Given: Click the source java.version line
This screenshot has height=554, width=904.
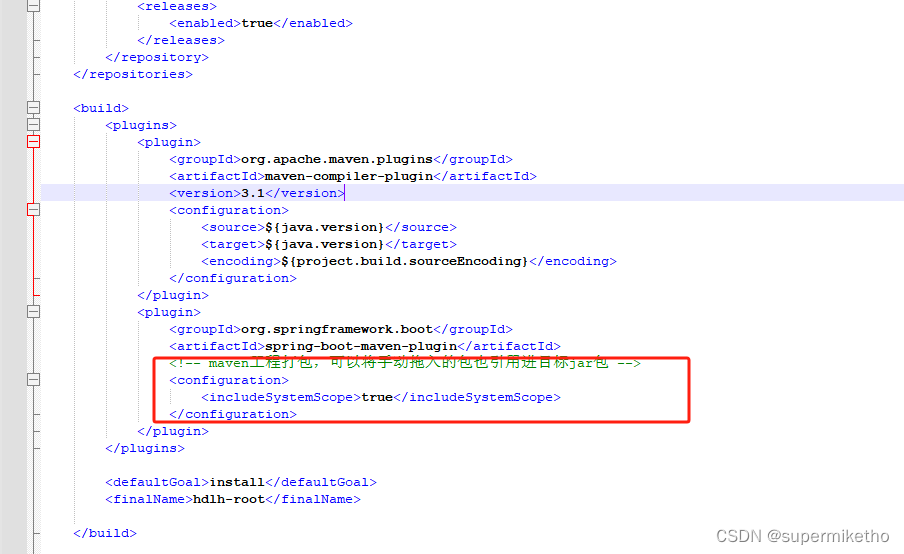Looking at the screenshot, I should click(329, 227).
